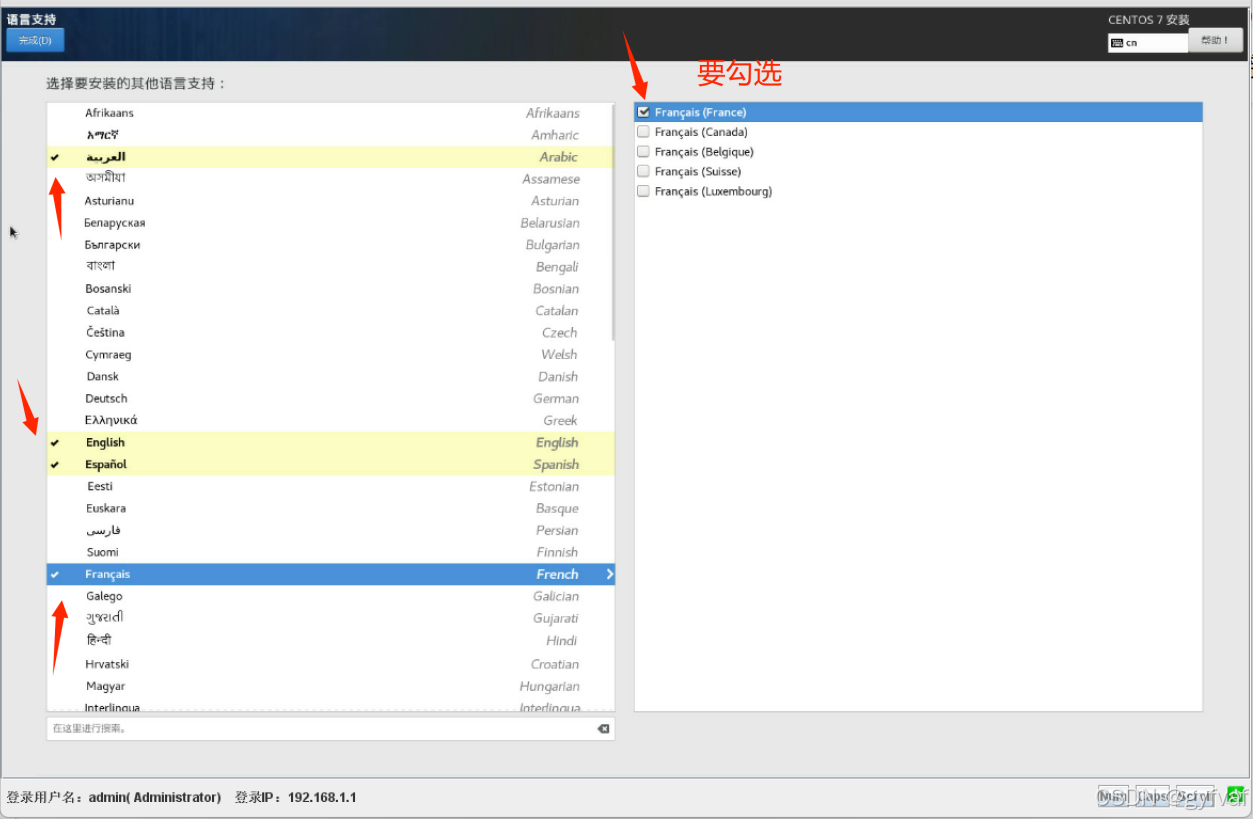Select the Hindi language row

pyautogui.click(x=328, y=641)
